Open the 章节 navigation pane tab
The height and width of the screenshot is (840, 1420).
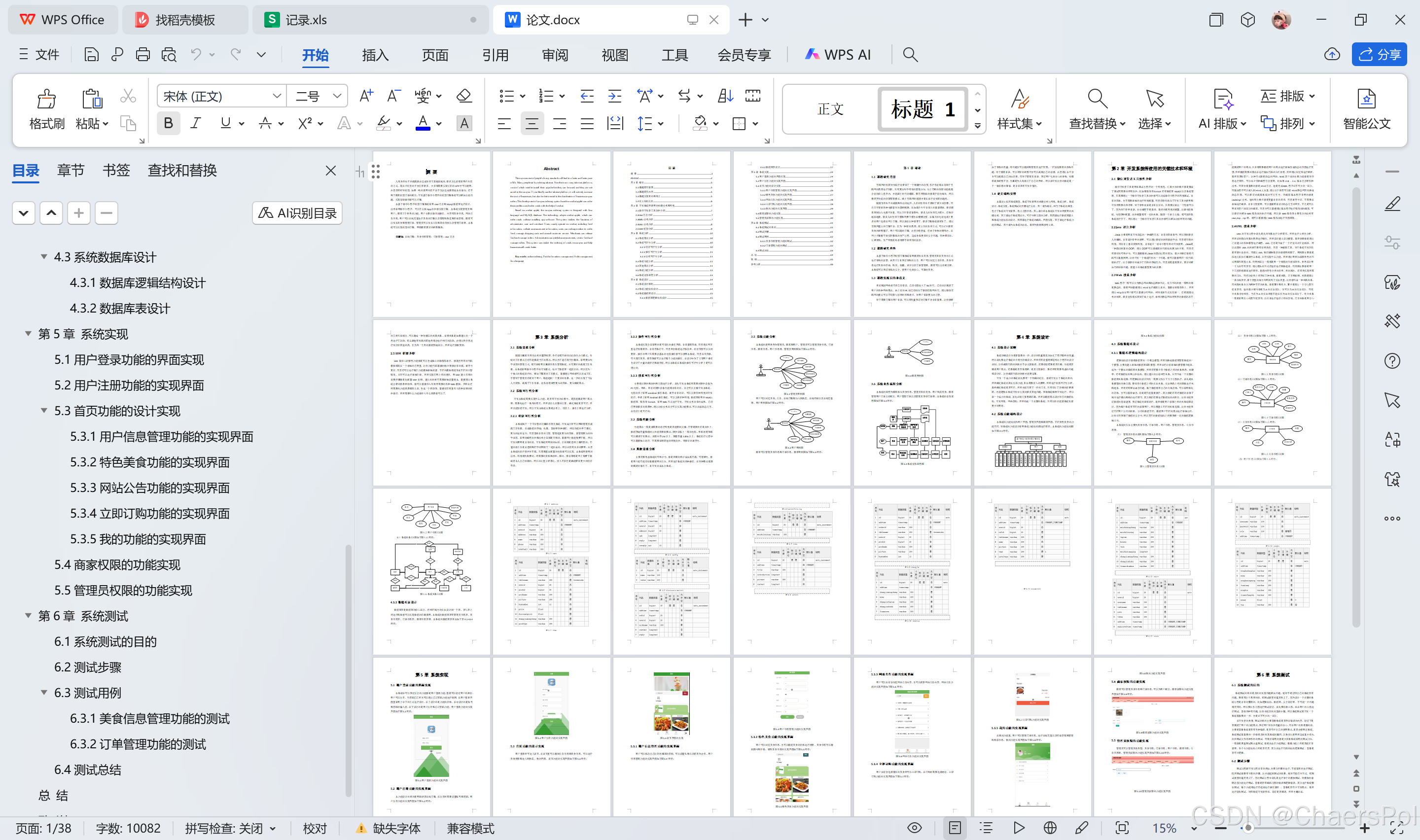coord(71,171)
